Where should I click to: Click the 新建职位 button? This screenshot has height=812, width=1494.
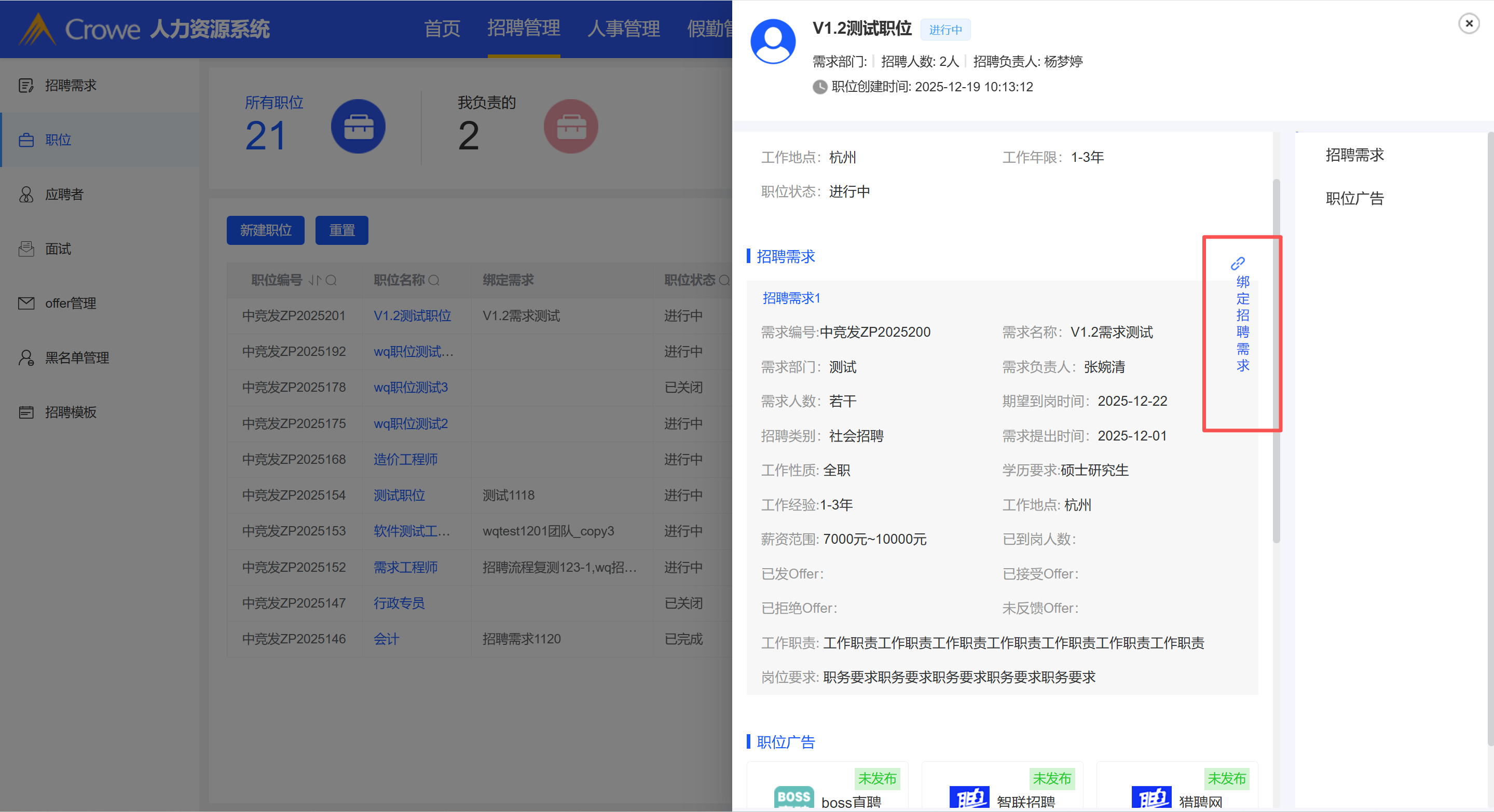pos(266,230)
